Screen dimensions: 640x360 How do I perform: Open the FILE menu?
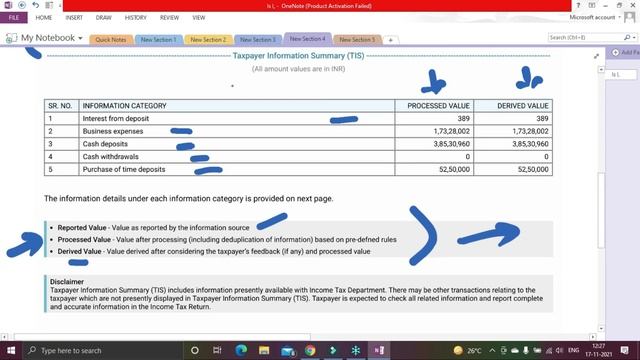pyautogui.click(x=14, y=18)
